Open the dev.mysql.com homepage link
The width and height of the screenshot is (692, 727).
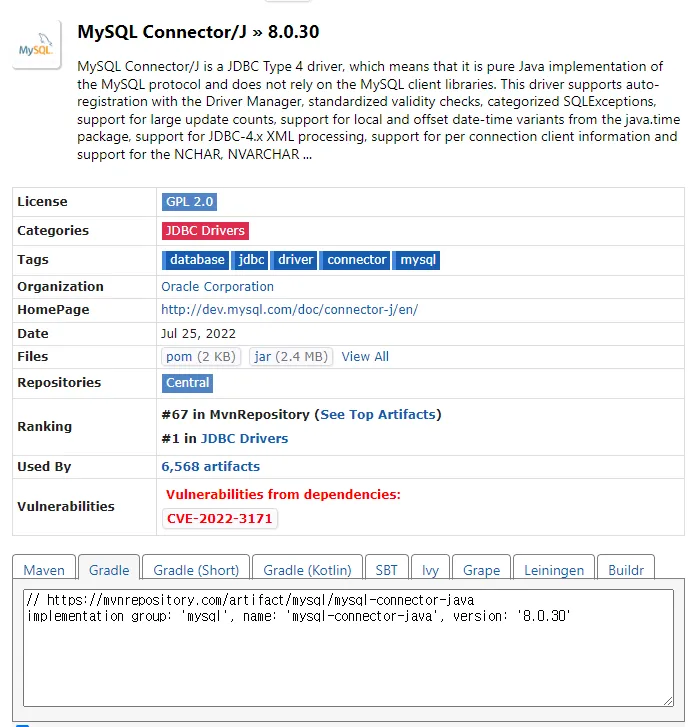[289, 309]
